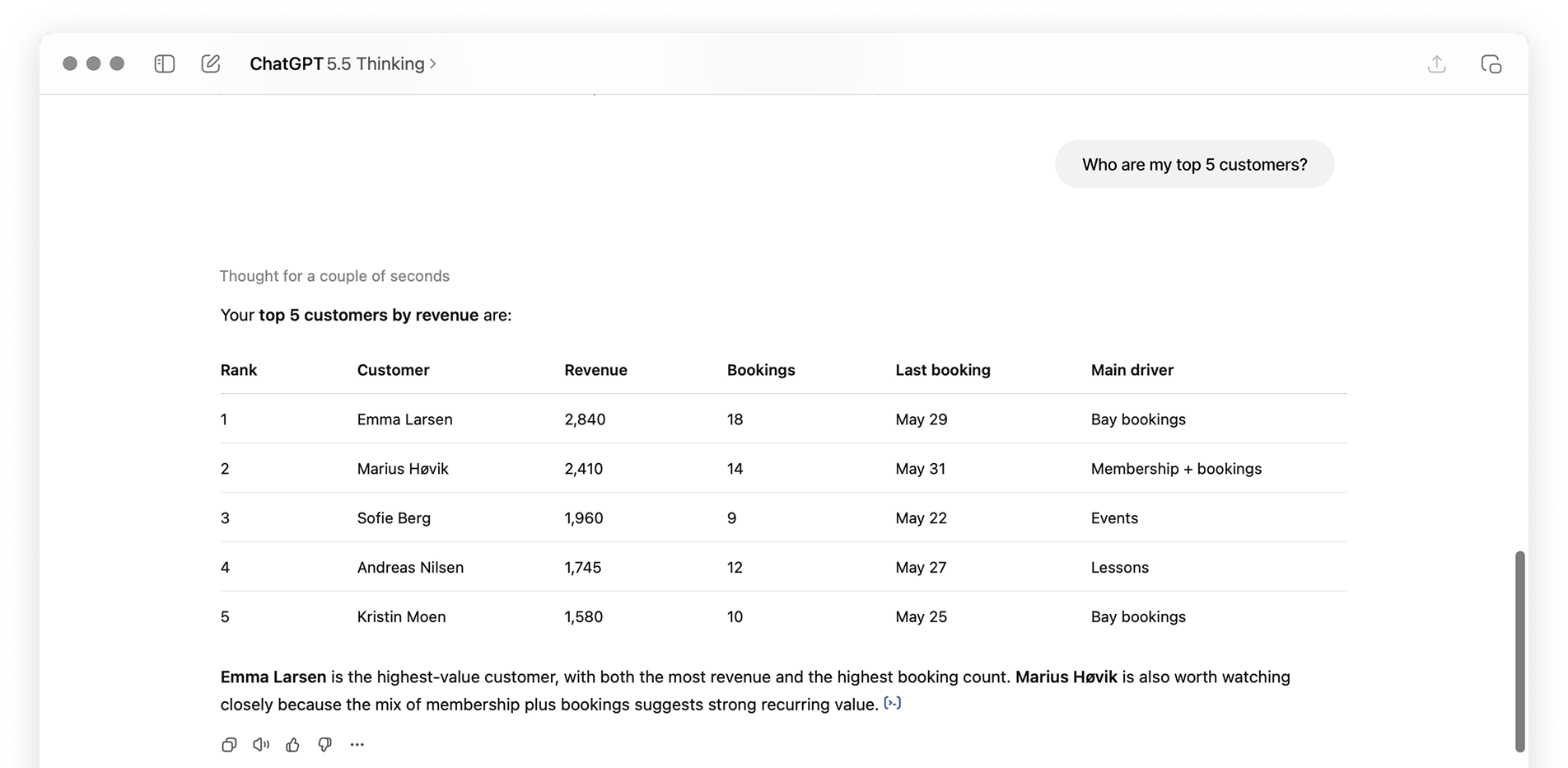Image resolution: width=1568 pixels, height=768 pixels.
Task: Select the Marius Høvik table cell
Action: [403, 469]
